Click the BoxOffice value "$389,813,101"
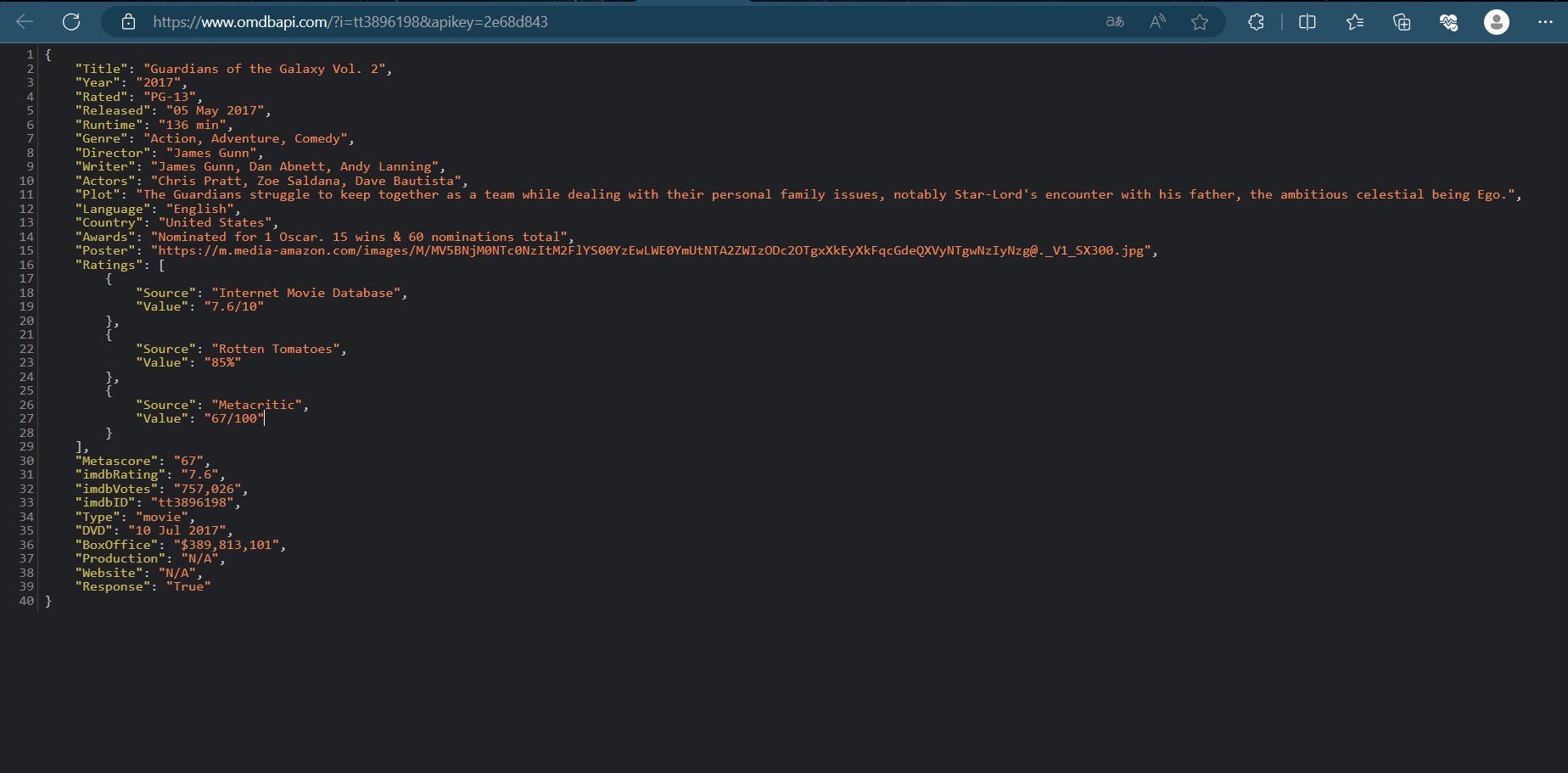 coord(227,545)
